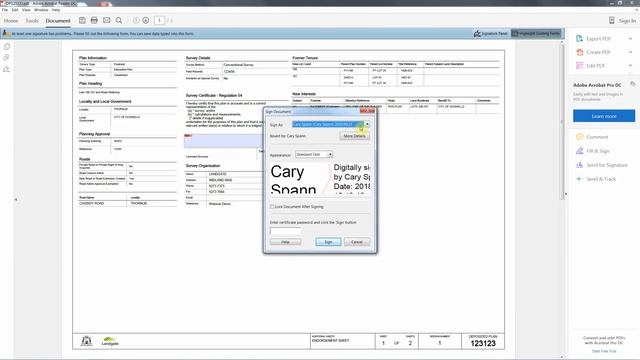640x360 pixels.
Task: Go to next page with down arrow icon
Action: tap(146, 20)
